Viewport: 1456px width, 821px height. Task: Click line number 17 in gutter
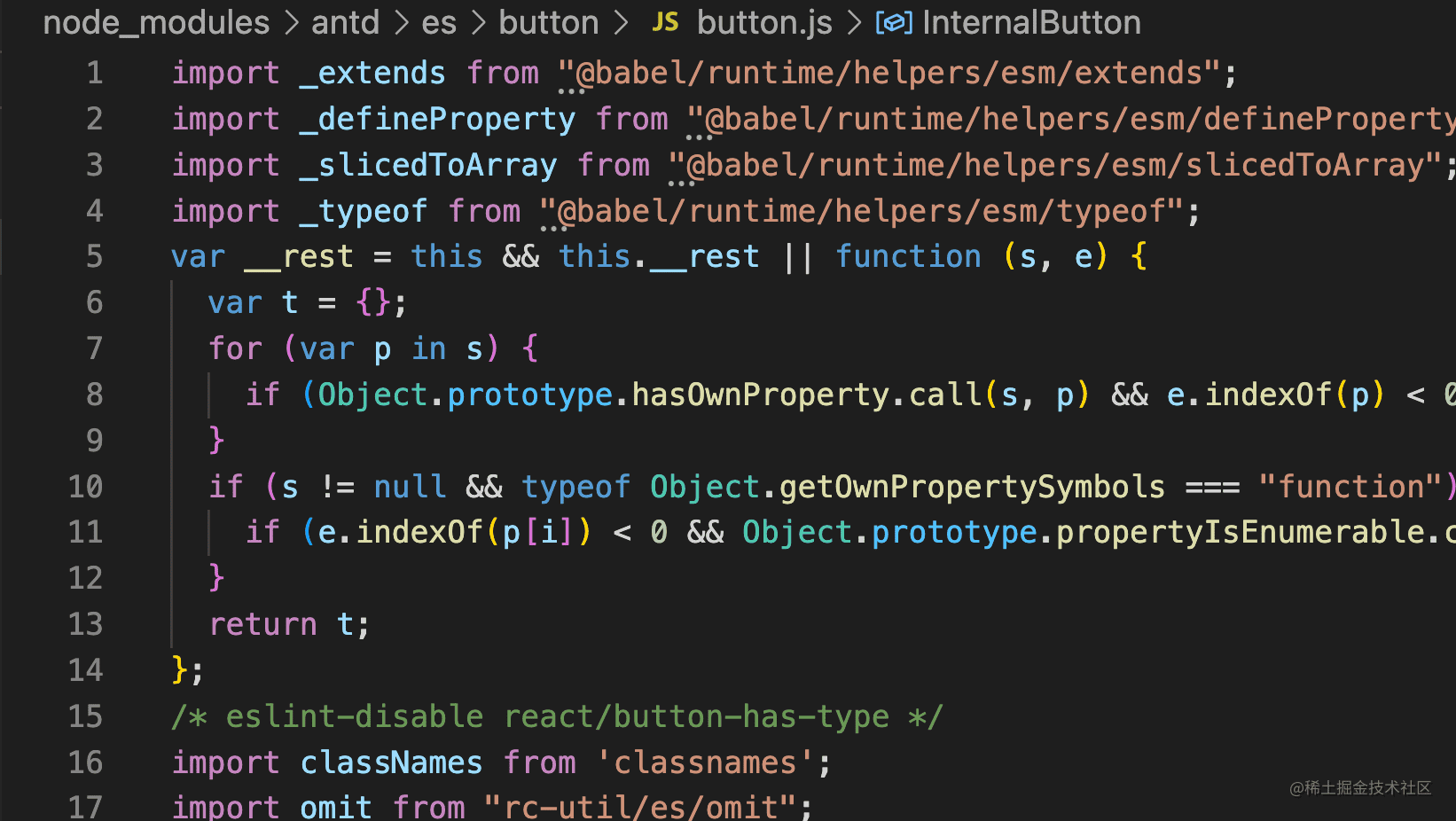(85, 806)
